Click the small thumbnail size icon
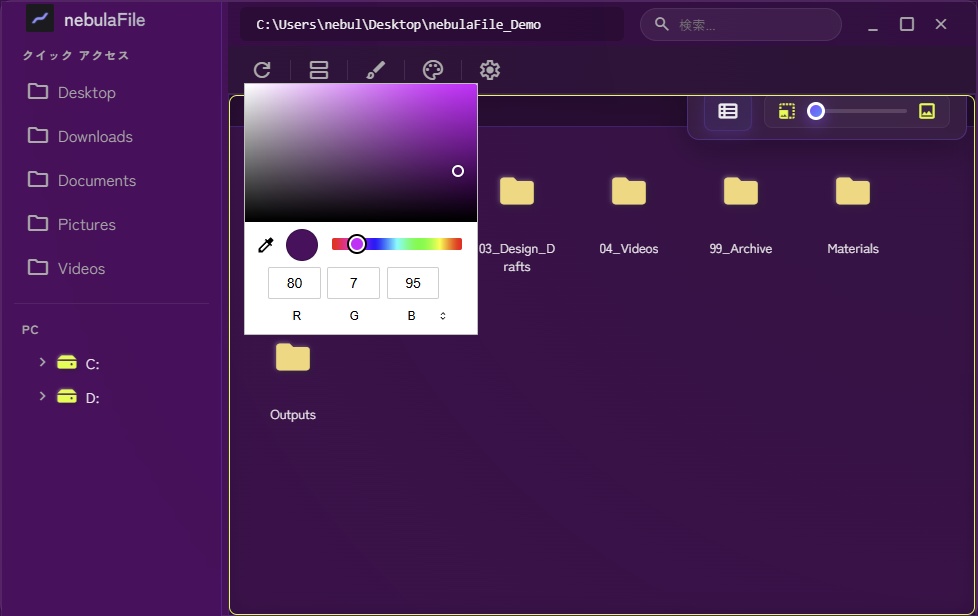 [787, 111]
